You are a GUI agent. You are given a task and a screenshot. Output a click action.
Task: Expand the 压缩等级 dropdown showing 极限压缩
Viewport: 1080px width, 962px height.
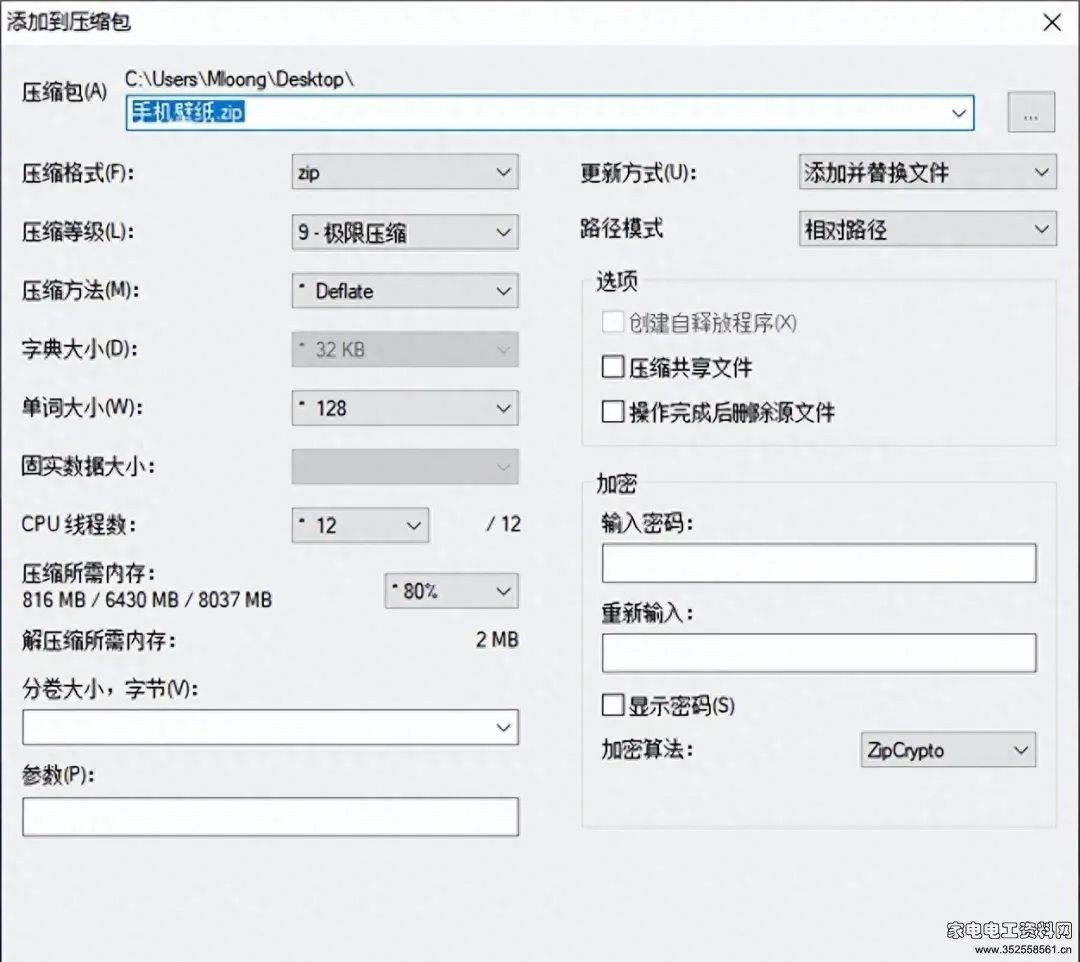pos(405,233)
